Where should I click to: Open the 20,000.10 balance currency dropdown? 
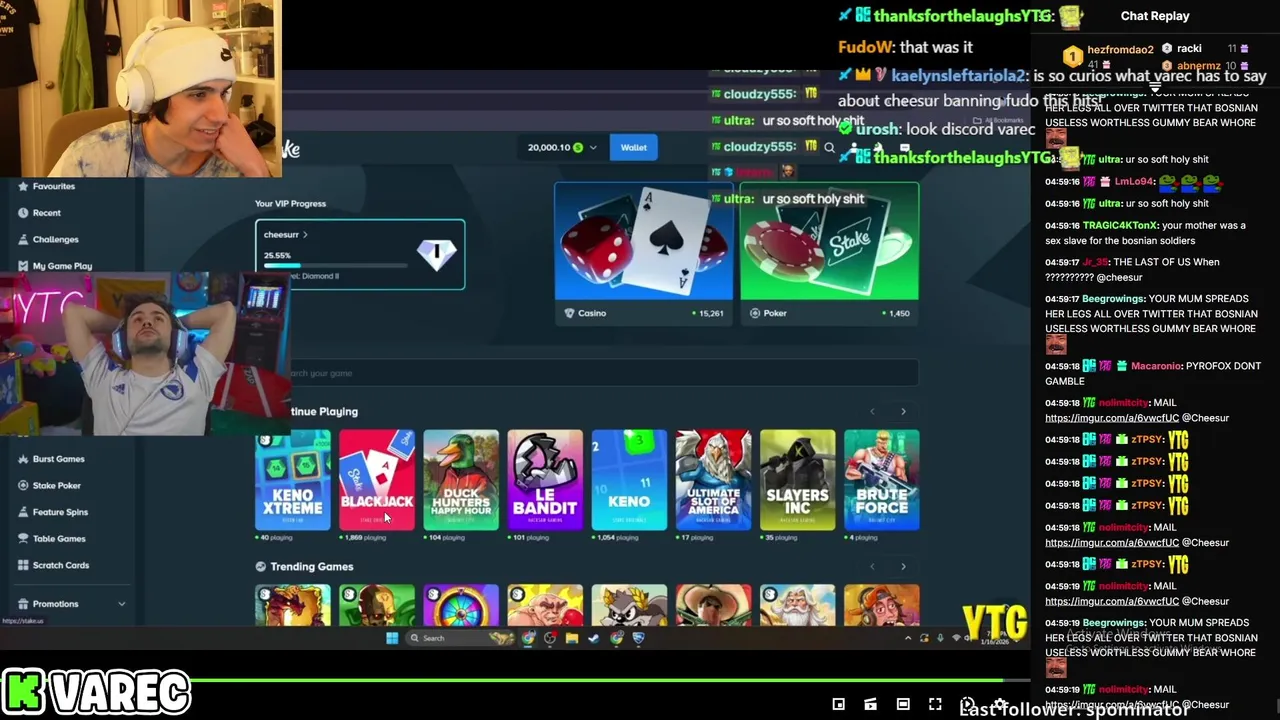(x=562, y=147)
